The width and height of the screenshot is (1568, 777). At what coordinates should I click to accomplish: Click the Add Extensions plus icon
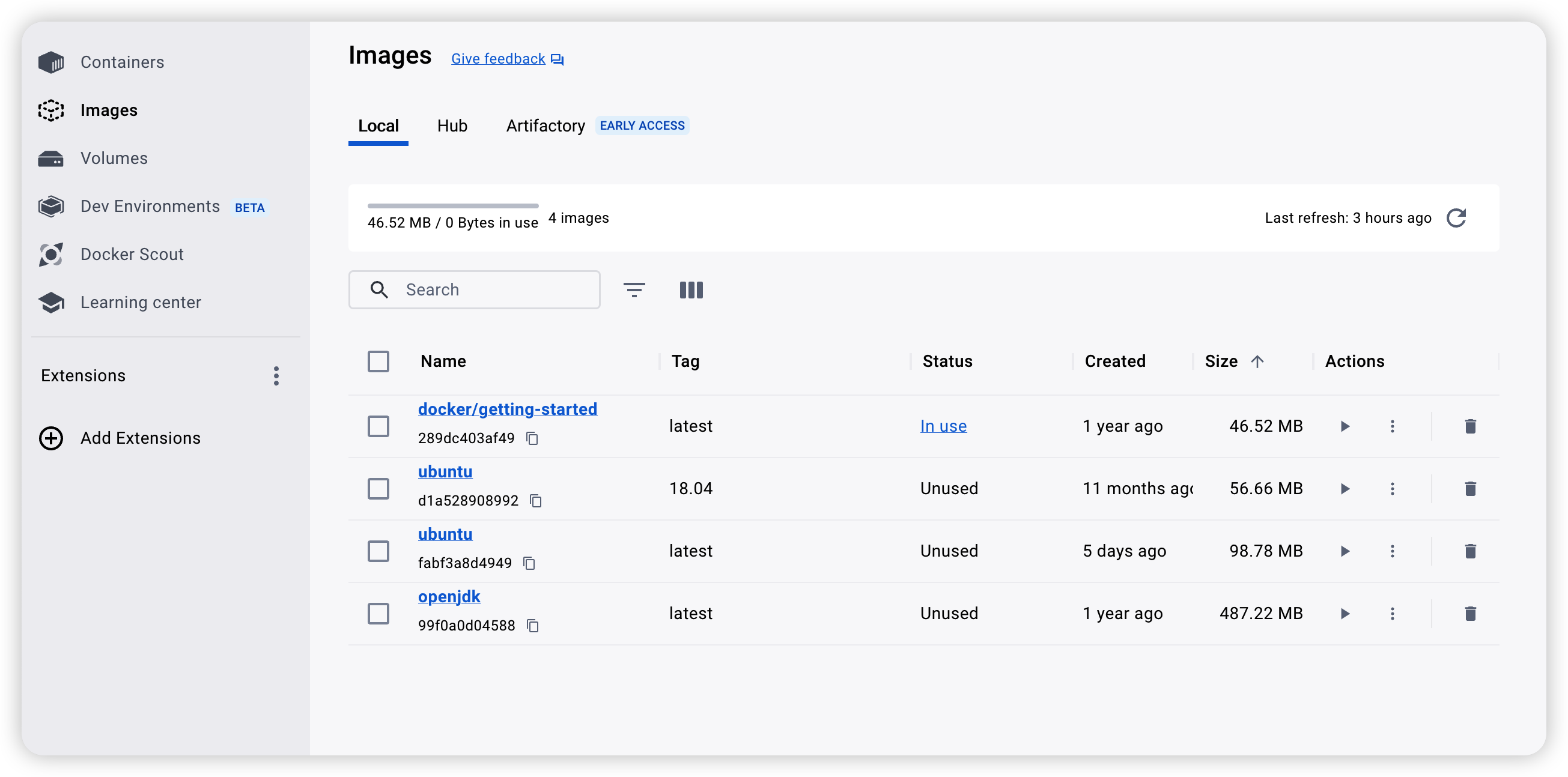tap(51, 438)
